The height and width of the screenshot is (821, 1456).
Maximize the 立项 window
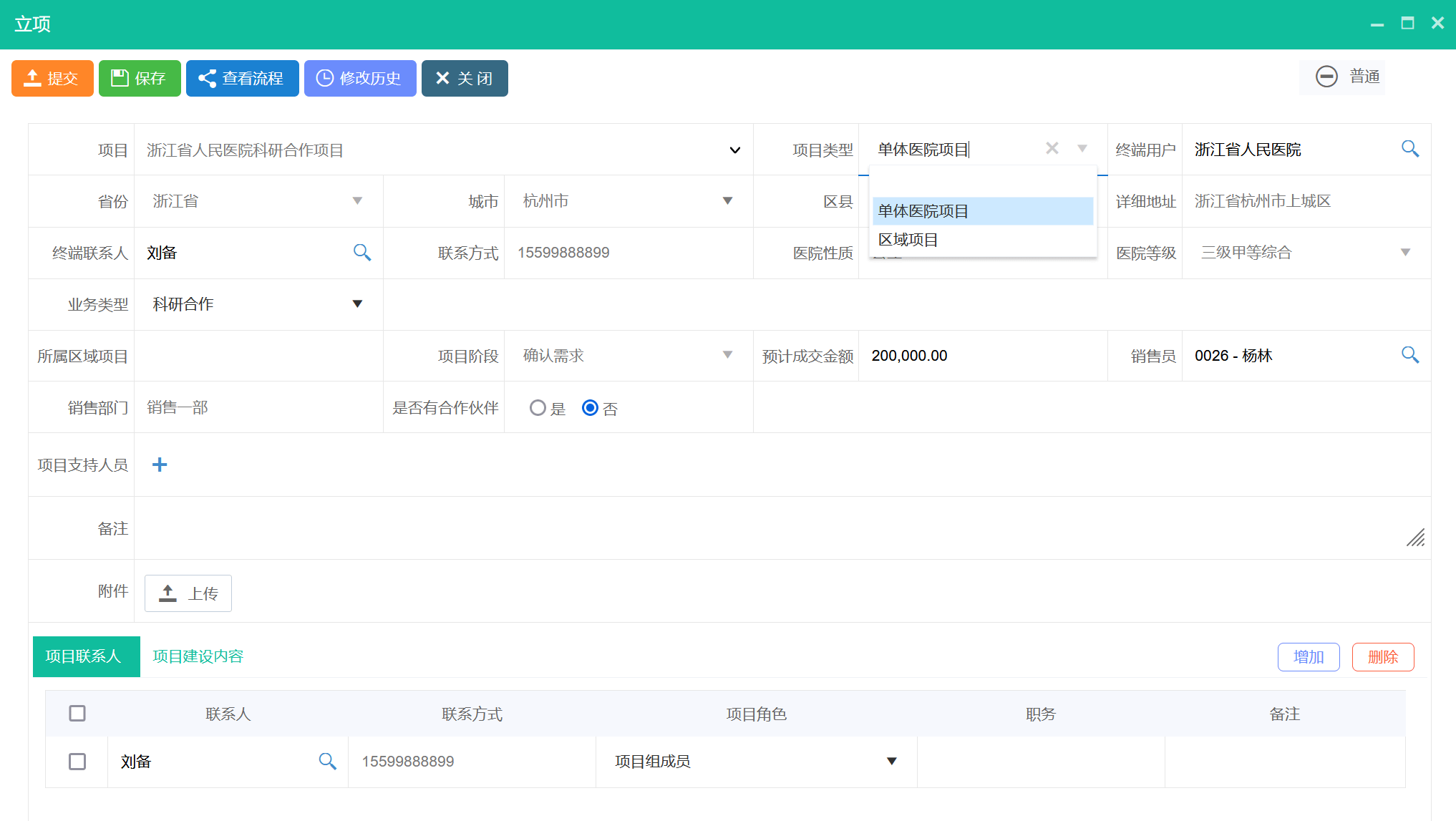[x=1407, y=23]
